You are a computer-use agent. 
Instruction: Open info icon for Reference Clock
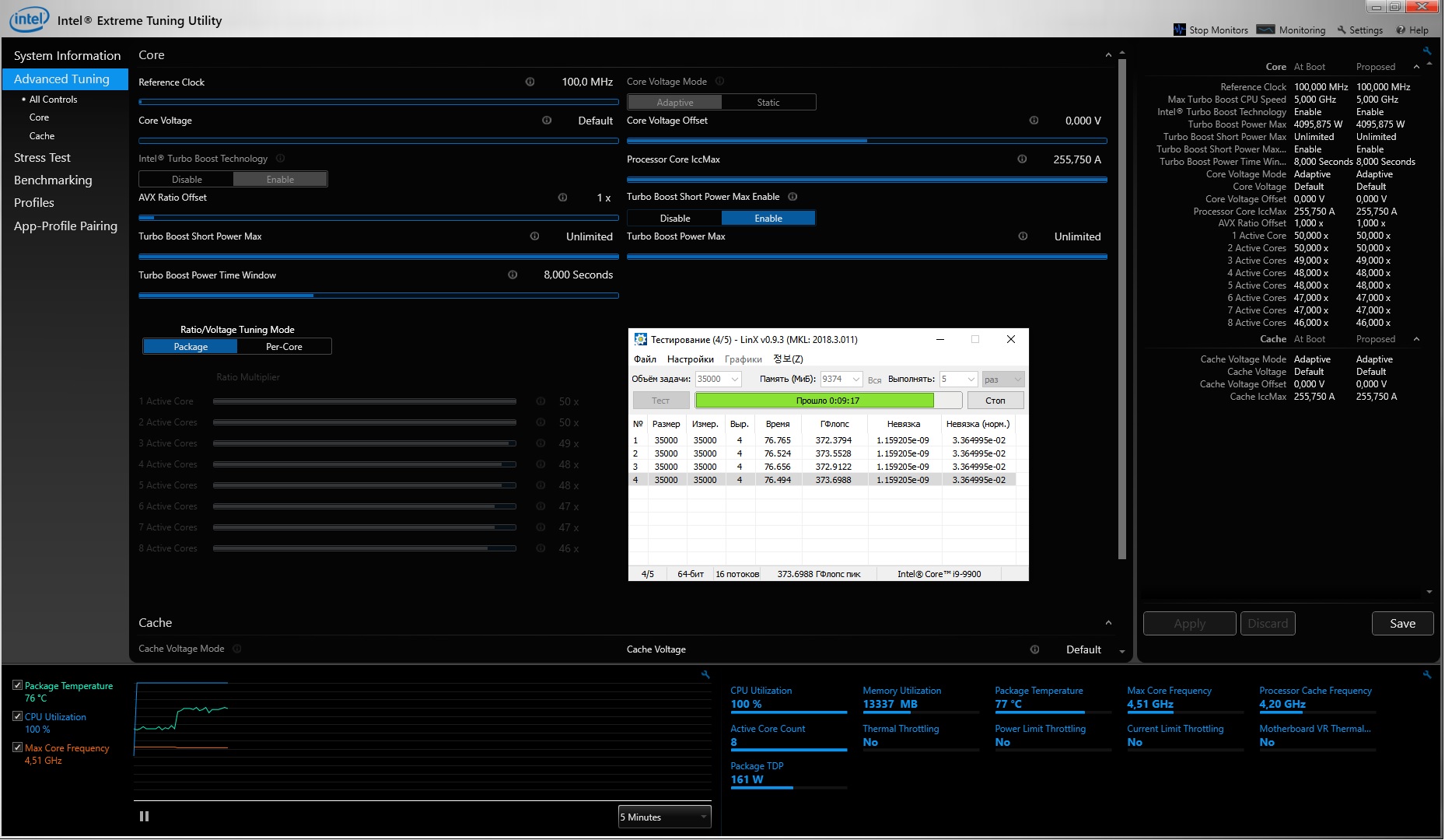click(x=530, y=82)
